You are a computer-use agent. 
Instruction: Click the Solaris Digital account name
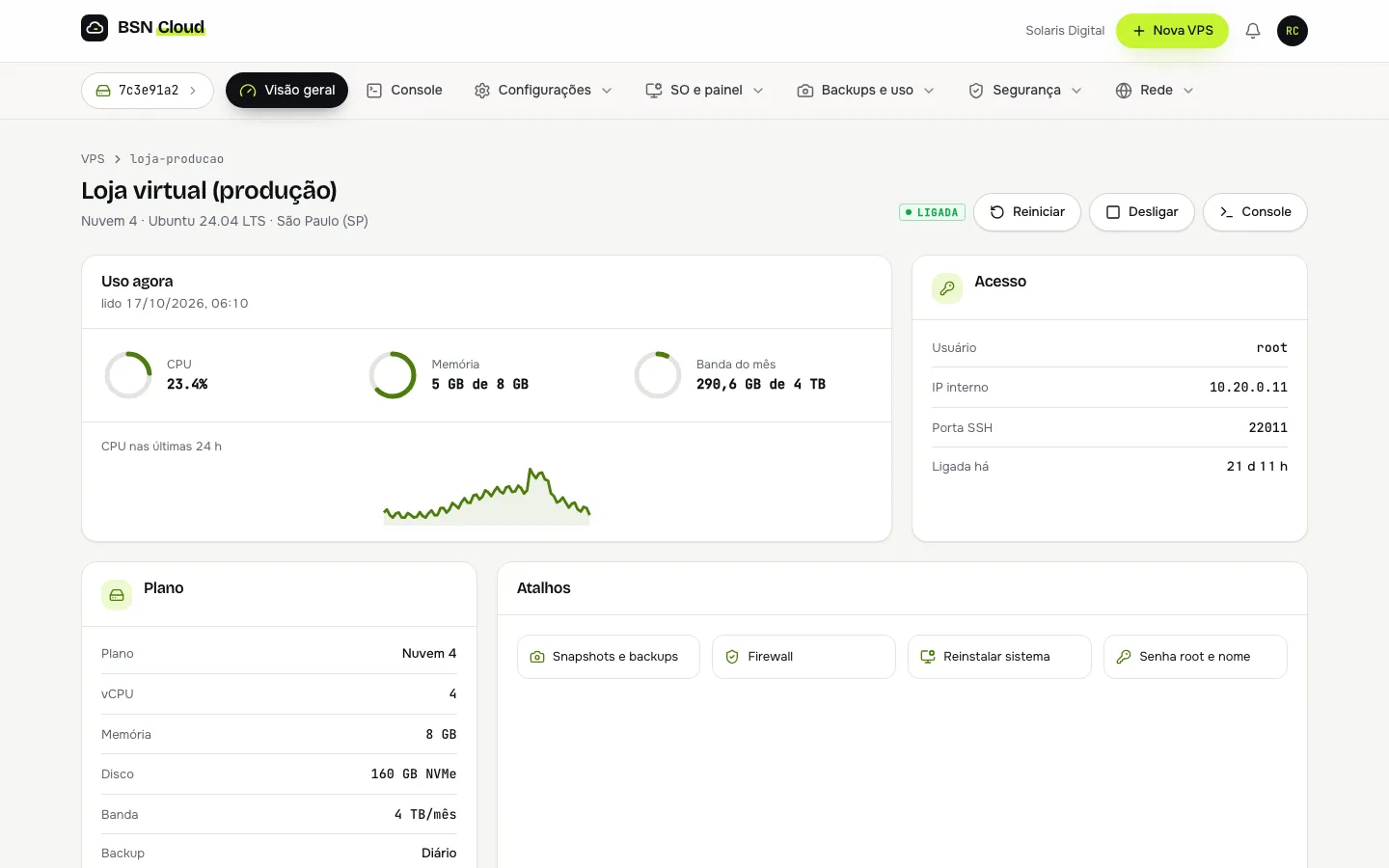pyautogui.click(x=1065, y=31)
